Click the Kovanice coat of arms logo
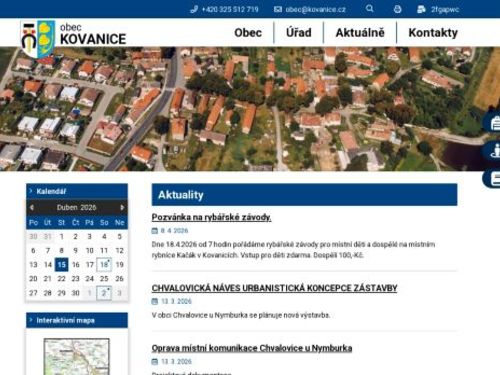The width and height of the screenshot is (500, 375). (38, 39)
